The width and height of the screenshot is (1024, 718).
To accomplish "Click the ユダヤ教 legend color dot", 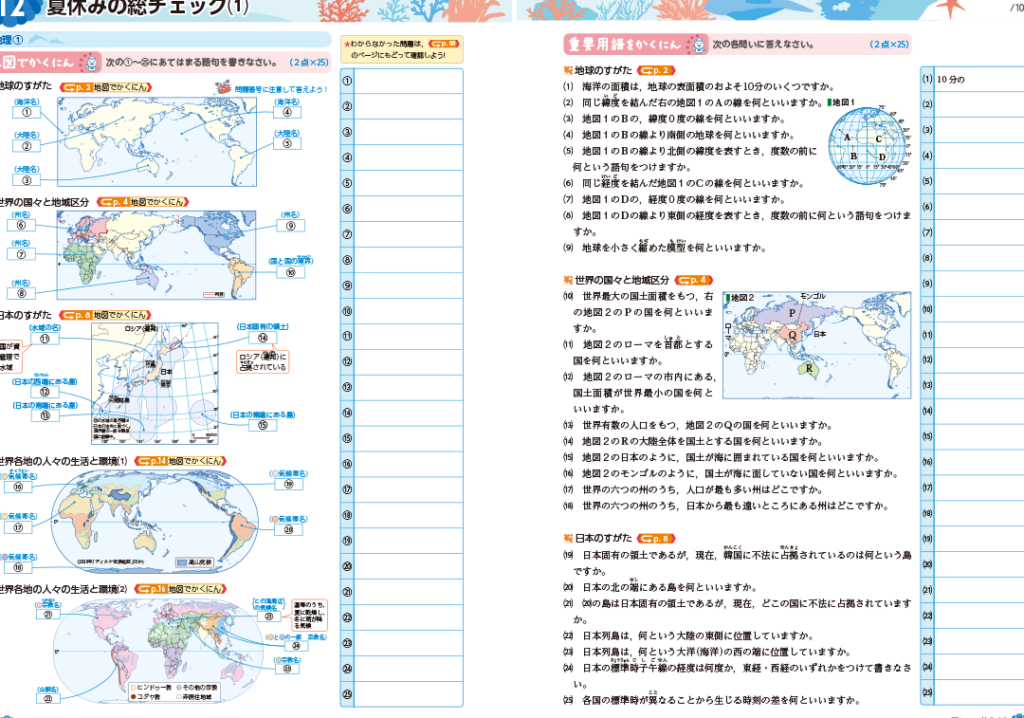I will point(134,698).
